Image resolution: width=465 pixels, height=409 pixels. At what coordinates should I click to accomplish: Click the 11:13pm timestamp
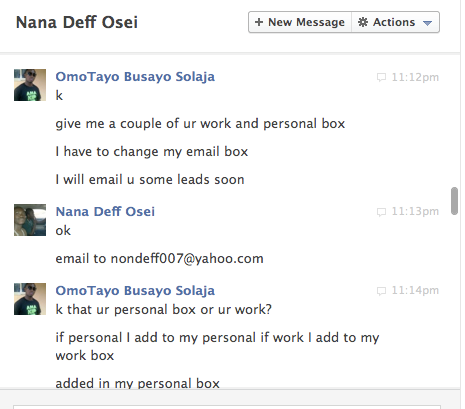(x=415, y=211)
